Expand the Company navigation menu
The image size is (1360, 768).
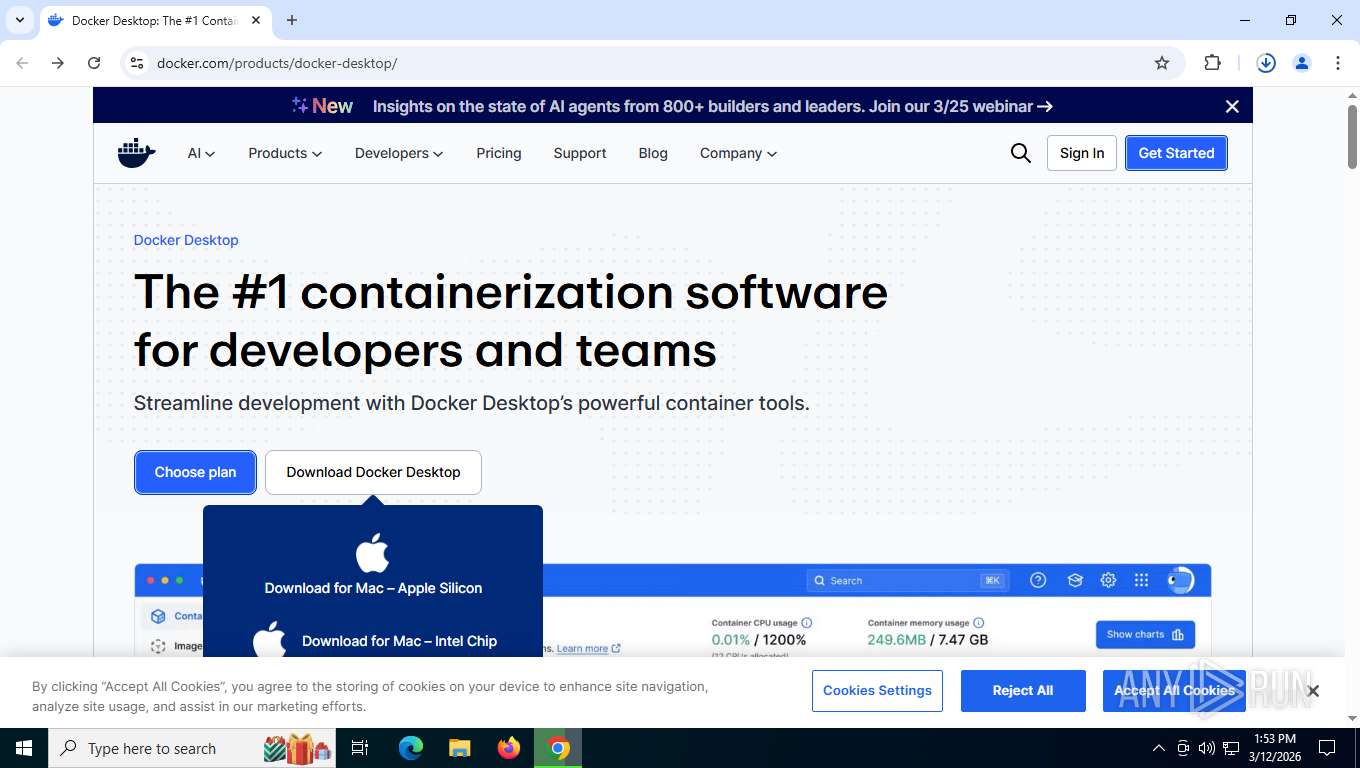click(738, 153)
